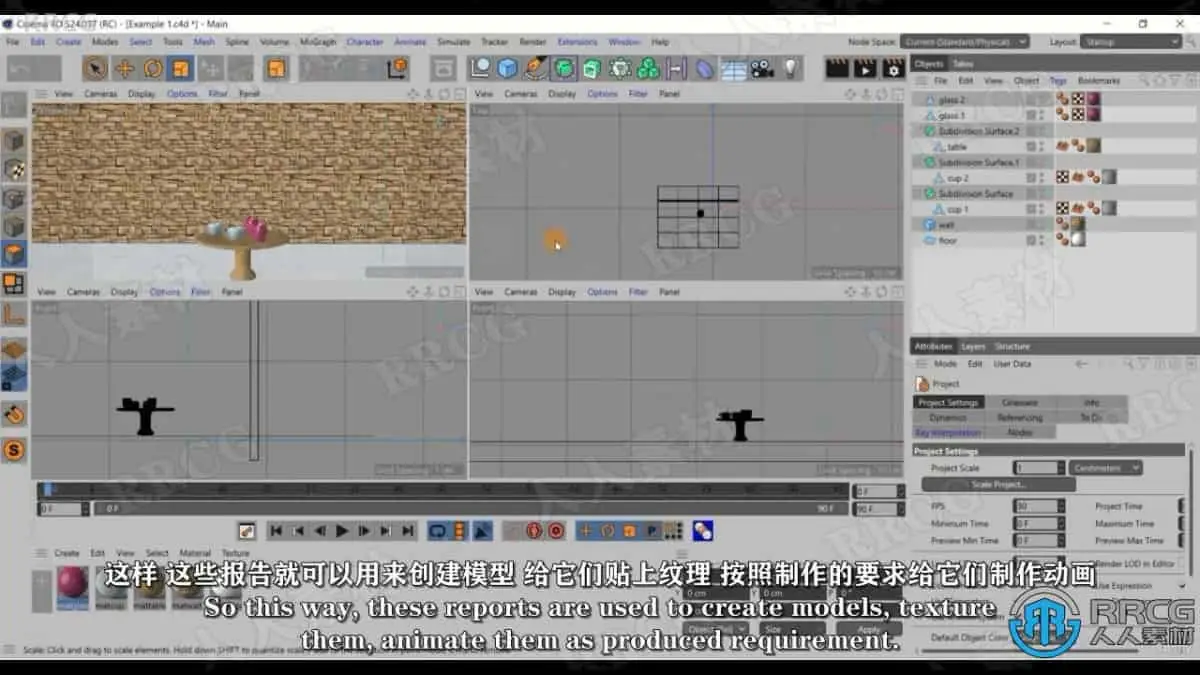Toggle visibility dots of table object
The height and width of the screenshot is (675, 1200).
pyautogui.click(x=1042, y=147)
